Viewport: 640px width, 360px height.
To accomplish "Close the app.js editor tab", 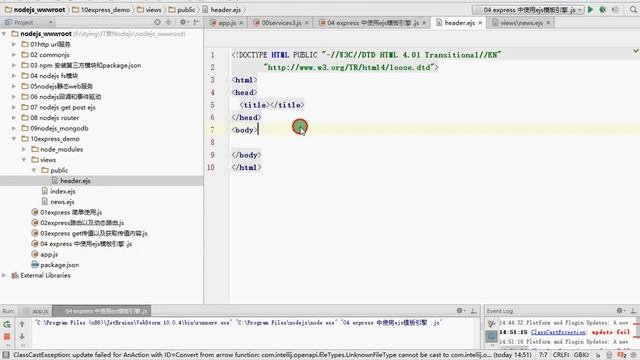I will (x=241, y=23).
